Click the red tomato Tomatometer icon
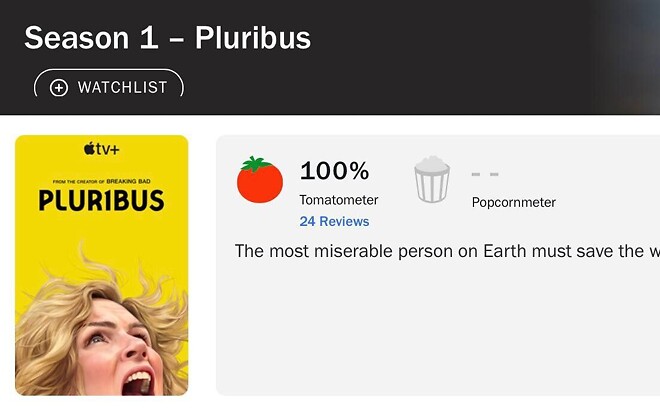Screen dimensions: 660x419 click(x=260, y=181)
